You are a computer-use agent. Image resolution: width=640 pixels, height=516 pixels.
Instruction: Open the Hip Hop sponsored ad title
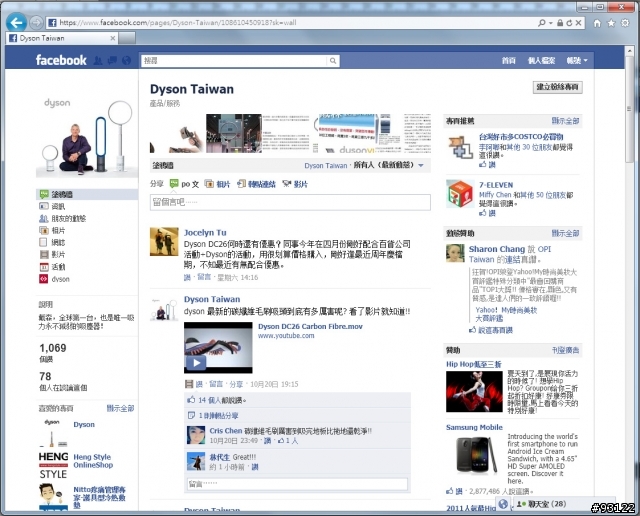pos(474,364)
